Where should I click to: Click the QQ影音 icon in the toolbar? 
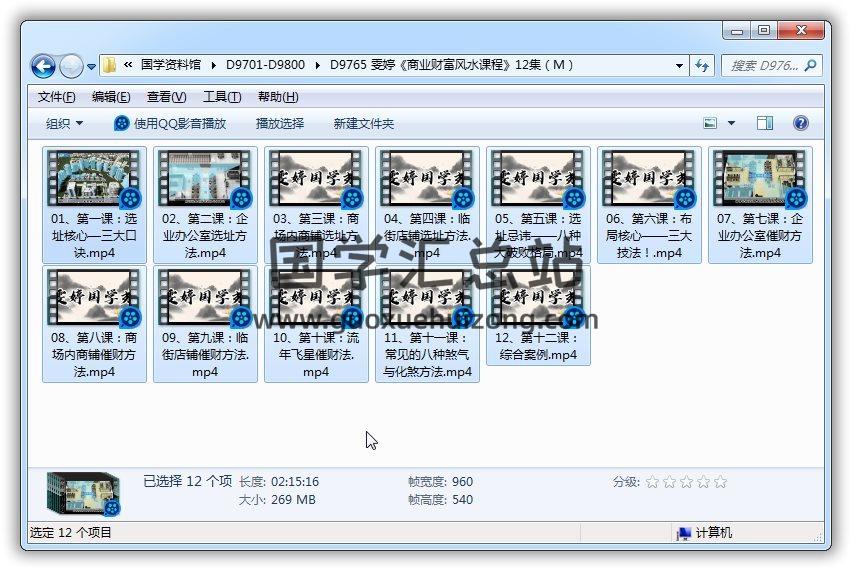(121, 123)
